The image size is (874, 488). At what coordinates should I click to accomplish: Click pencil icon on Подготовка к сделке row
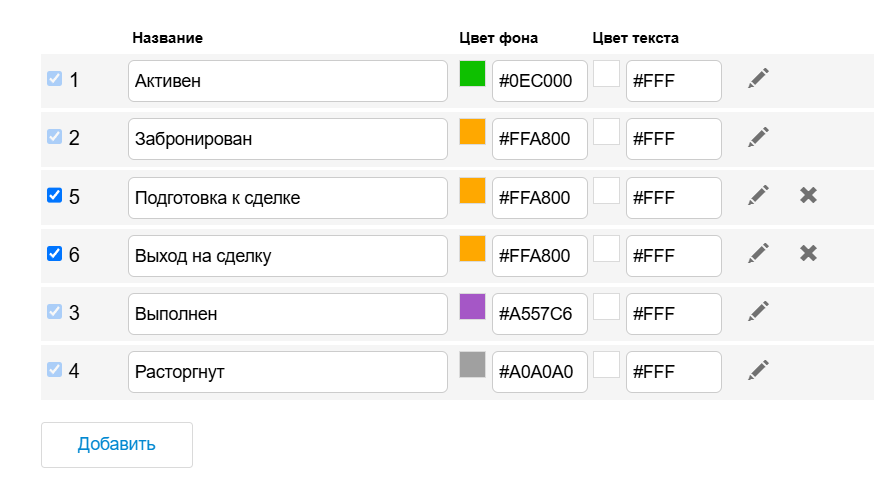(759, 195)
